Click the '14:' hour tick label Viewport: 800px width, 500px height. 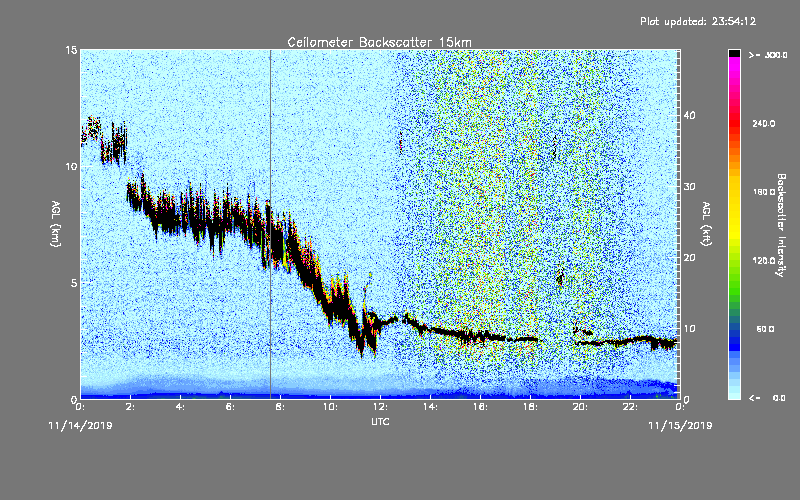431,407
